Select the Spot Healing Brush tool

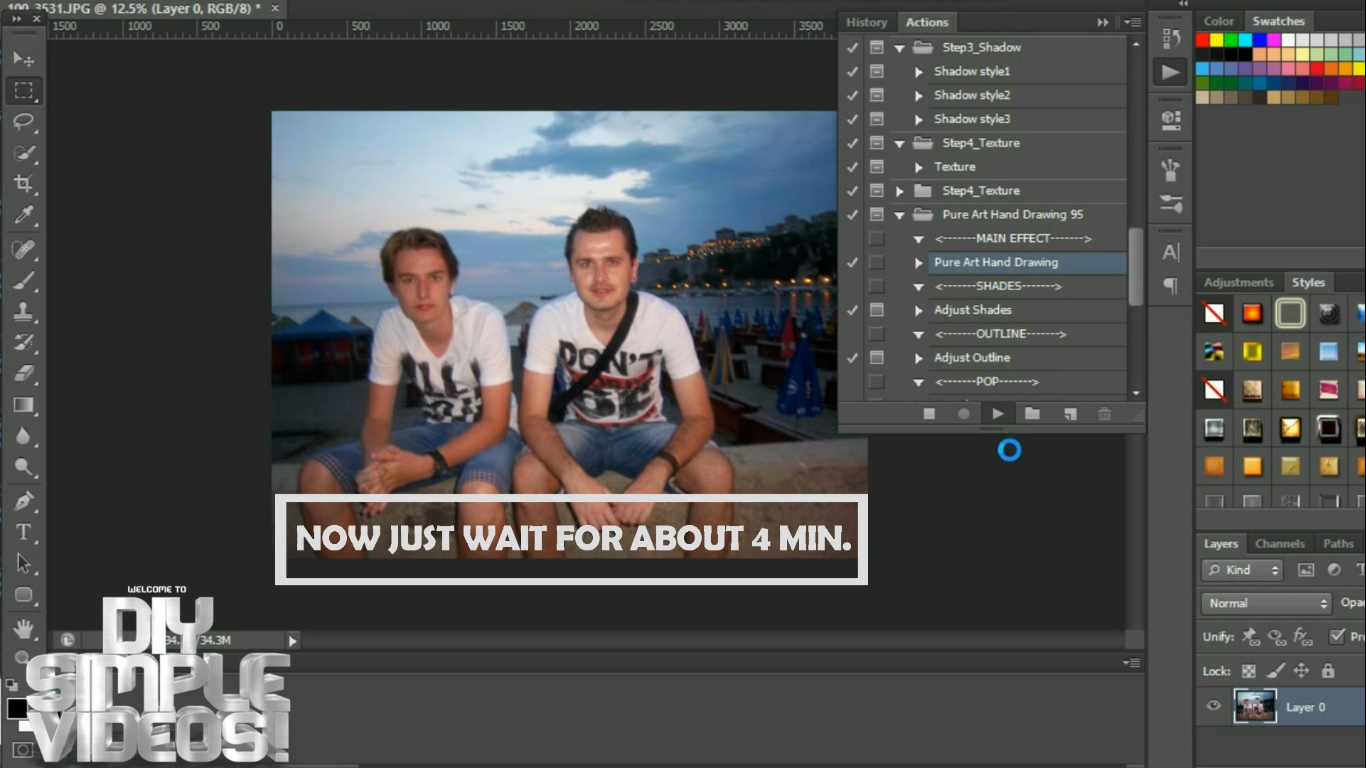tap(23, 249)
